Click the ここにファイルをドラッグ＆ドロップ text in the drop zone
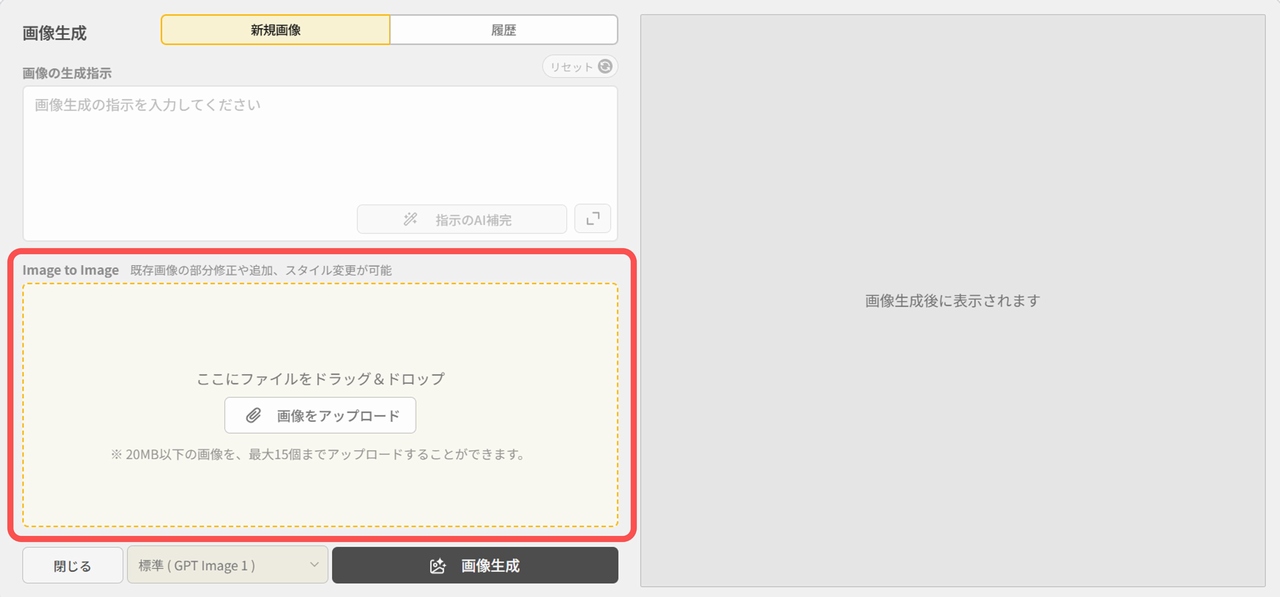 [x=320, y=379]
